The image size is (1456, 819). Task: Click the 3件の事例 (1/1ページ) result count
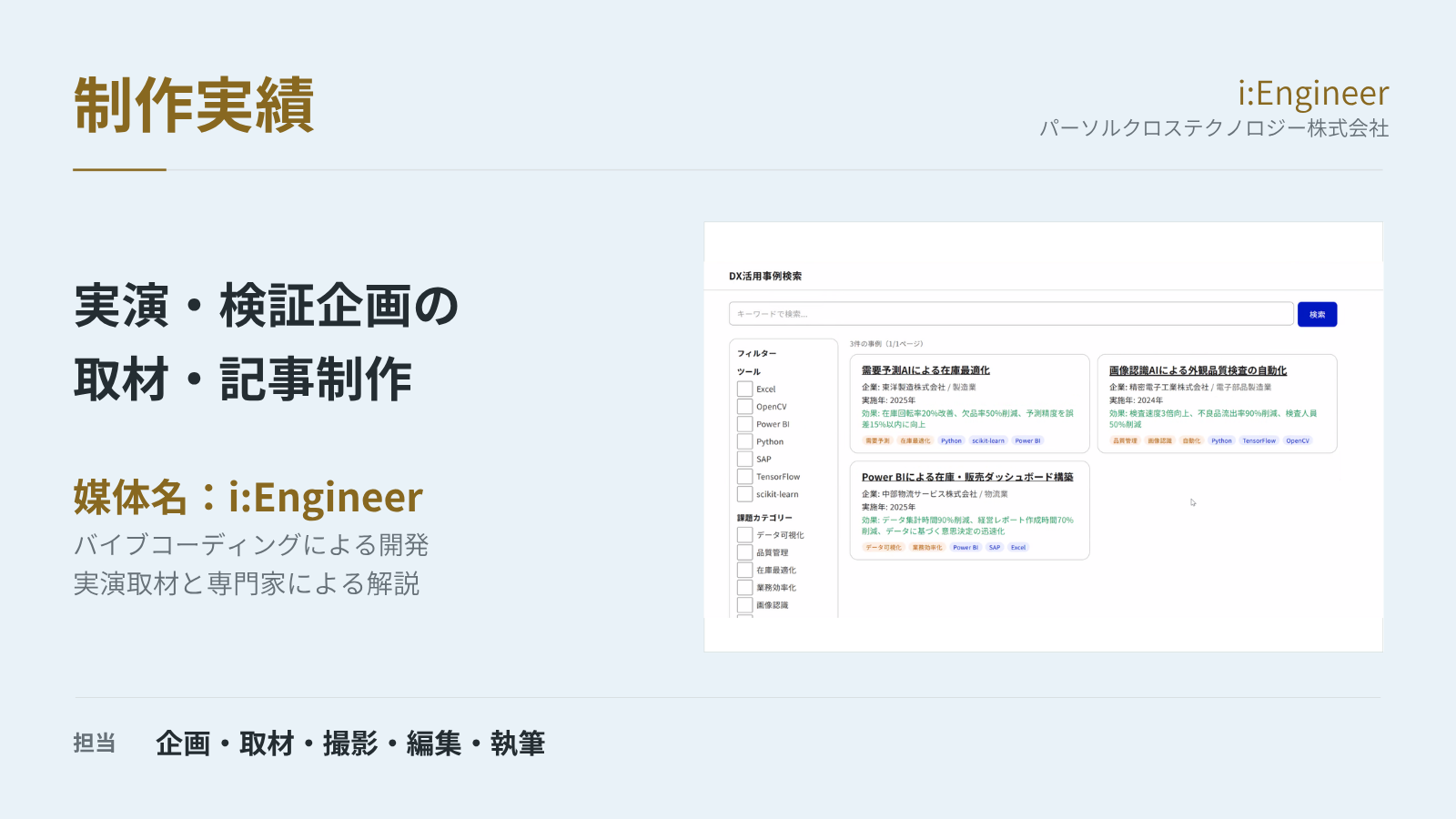pyautogui.click(x=886, y=344)
